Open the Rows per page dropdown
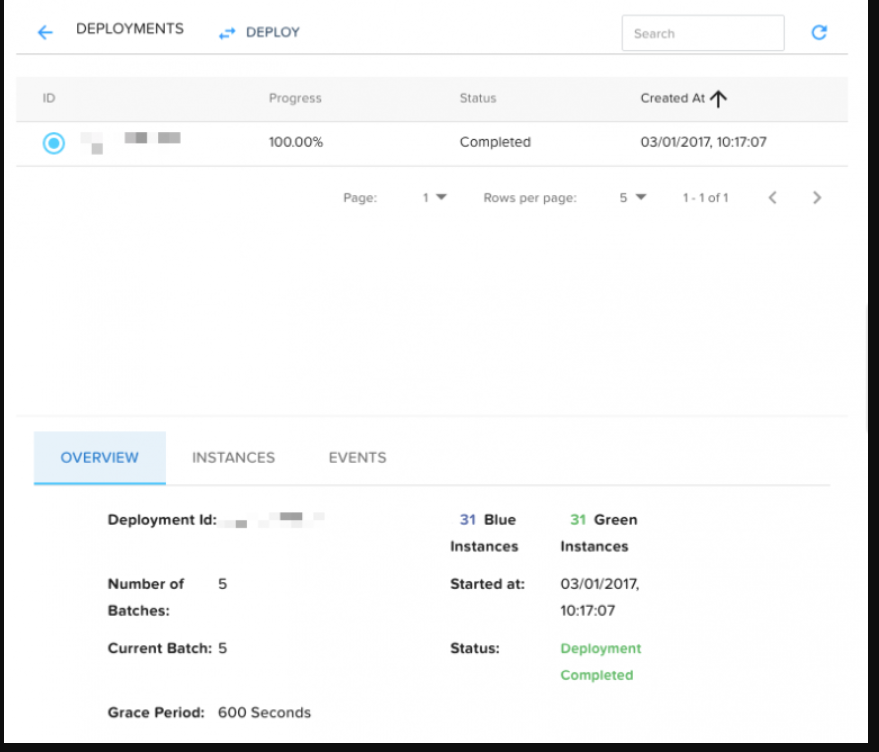879x752 pixels. (x=632, y=198)
